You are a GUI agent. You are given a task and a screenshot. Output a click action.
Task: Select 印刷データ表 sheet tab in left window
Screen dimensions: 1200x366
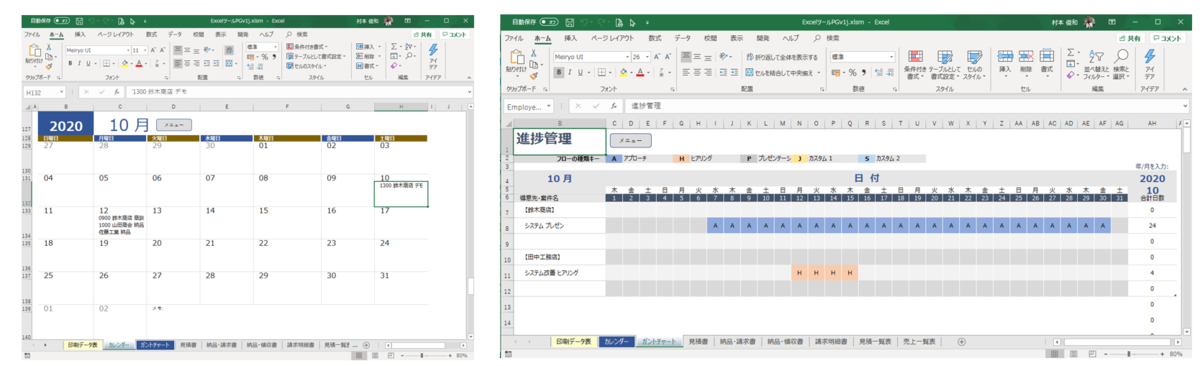[82, 344]
